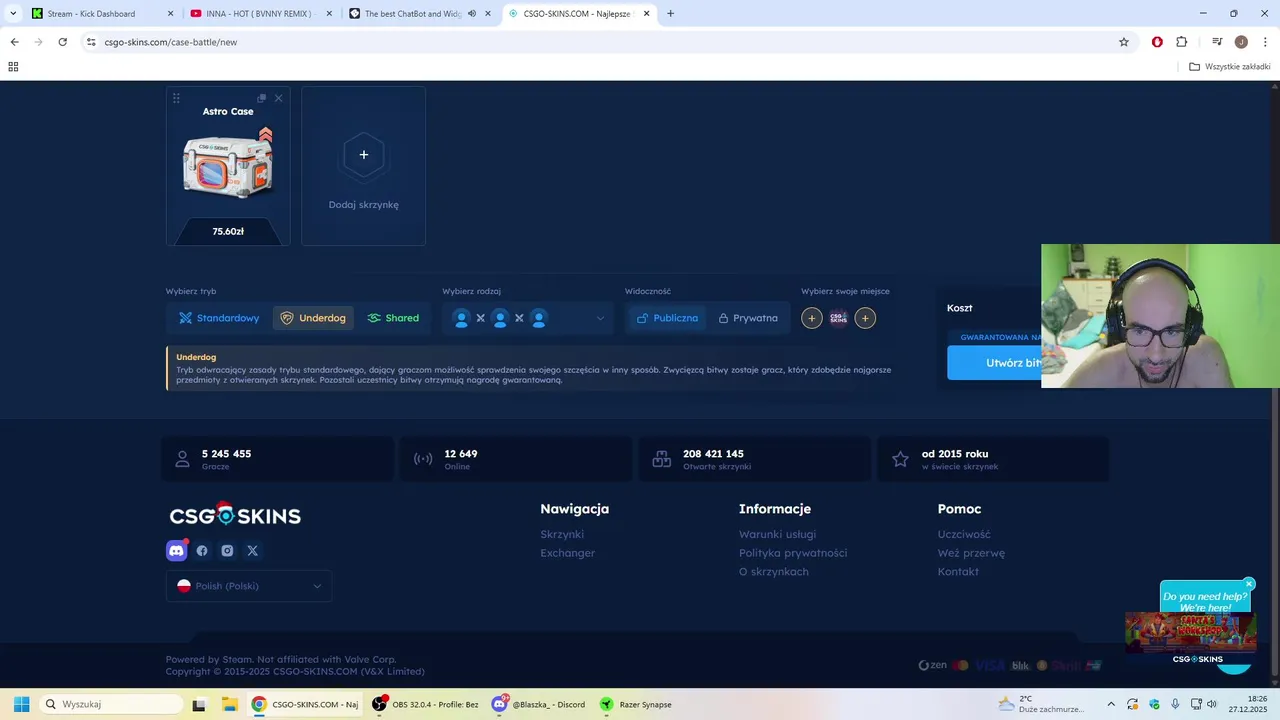The height and width of the screenshot is (720, 1280).
Task: Bookmark this page with the star
Action: pos(1124,42)
